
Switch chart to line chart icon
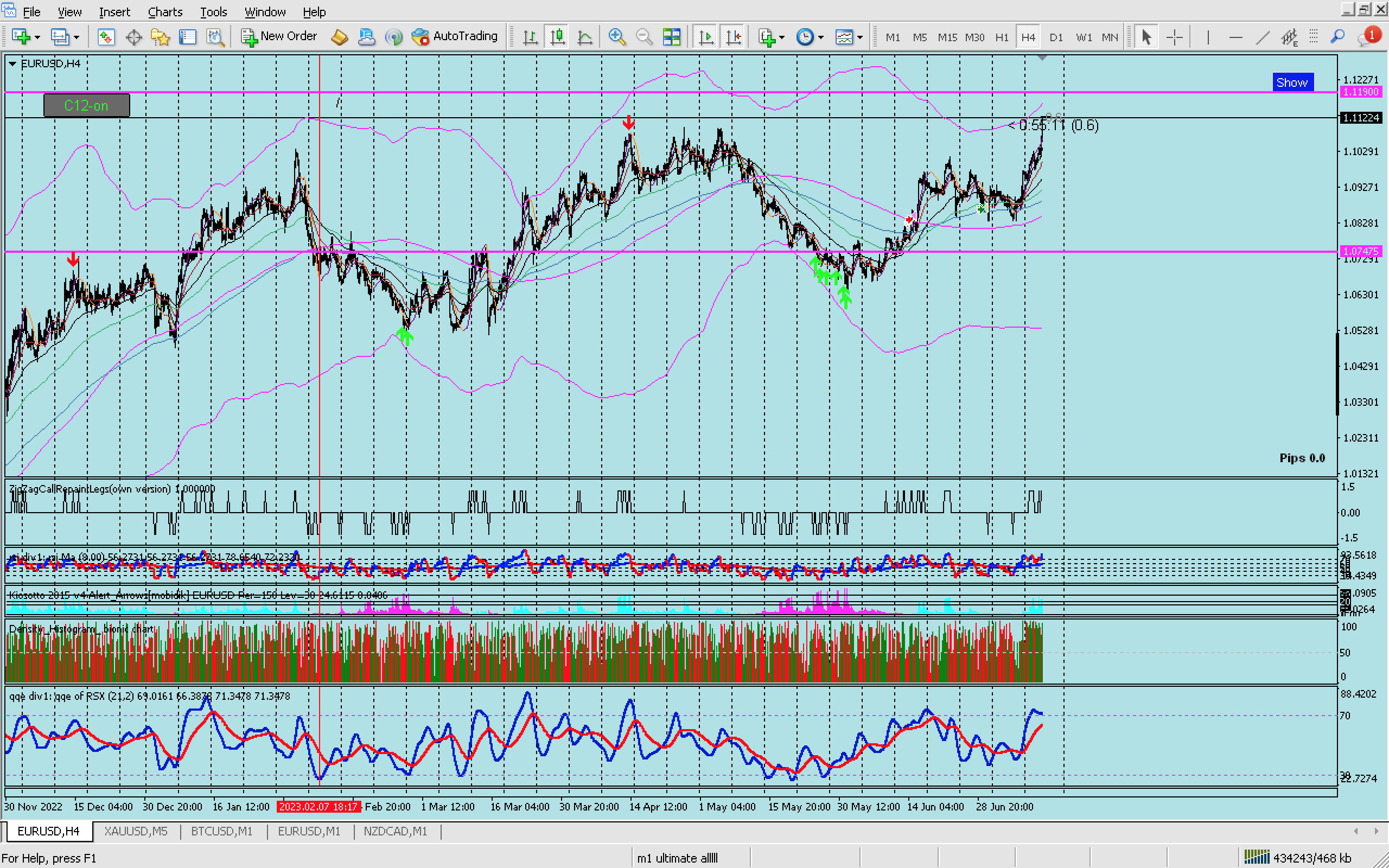click(x=584, y=37)
